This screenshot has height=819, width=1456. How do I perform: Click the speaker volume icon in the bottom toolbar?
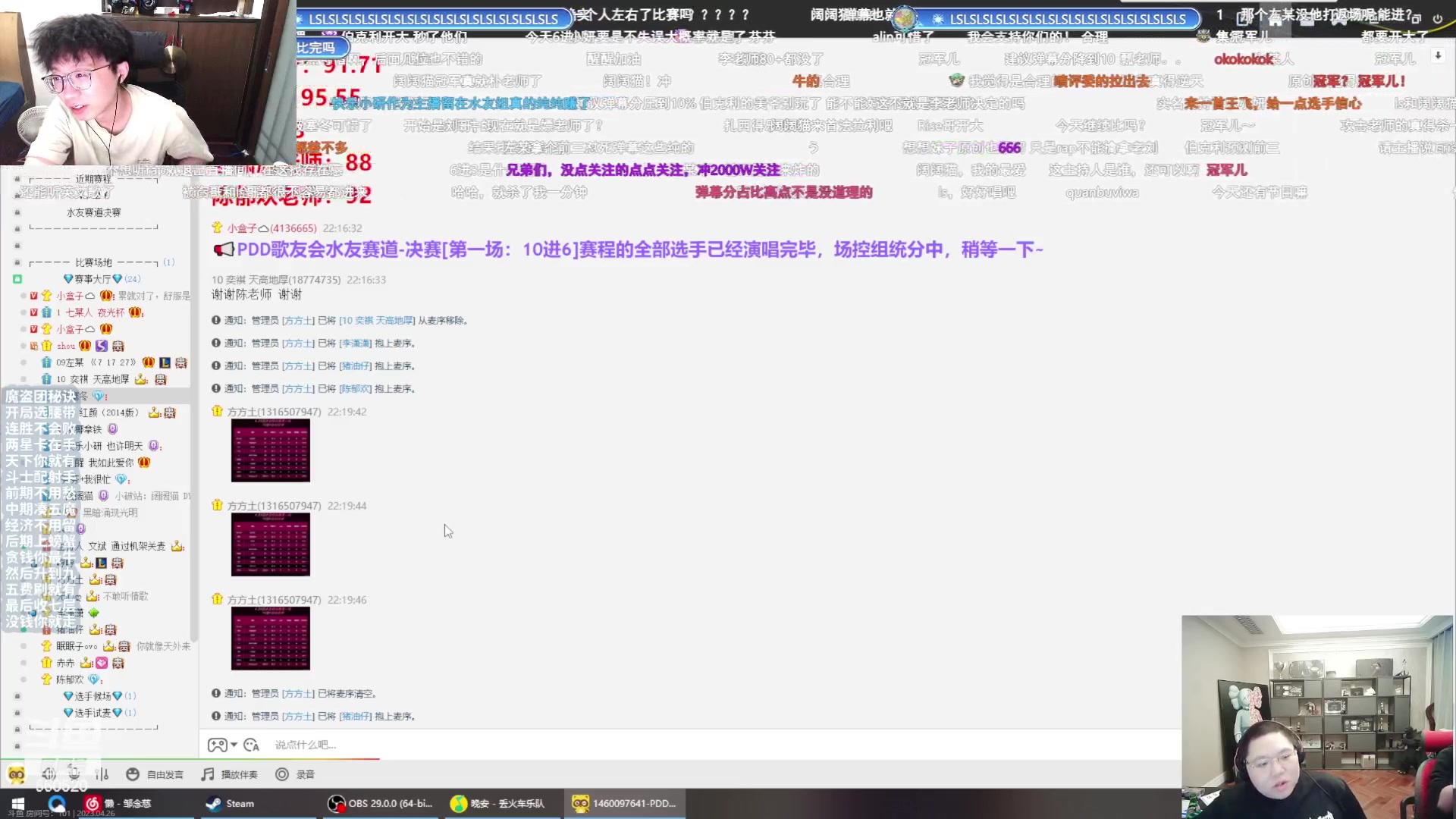click(x=49, y=773)
